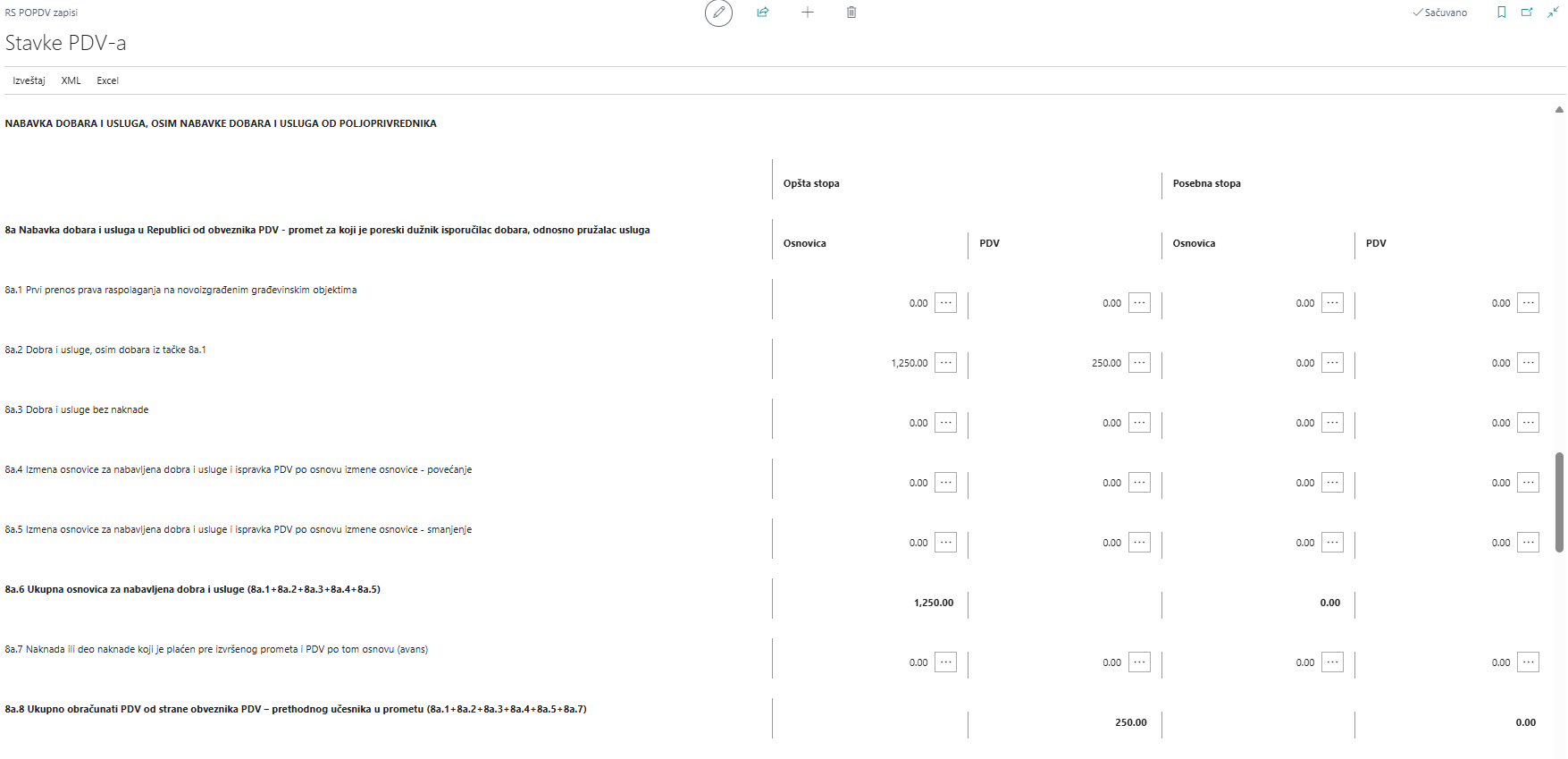Screen dimensions: 1568x759
Task: Click the collapse arrows icon at top right
Action: 1554,13
